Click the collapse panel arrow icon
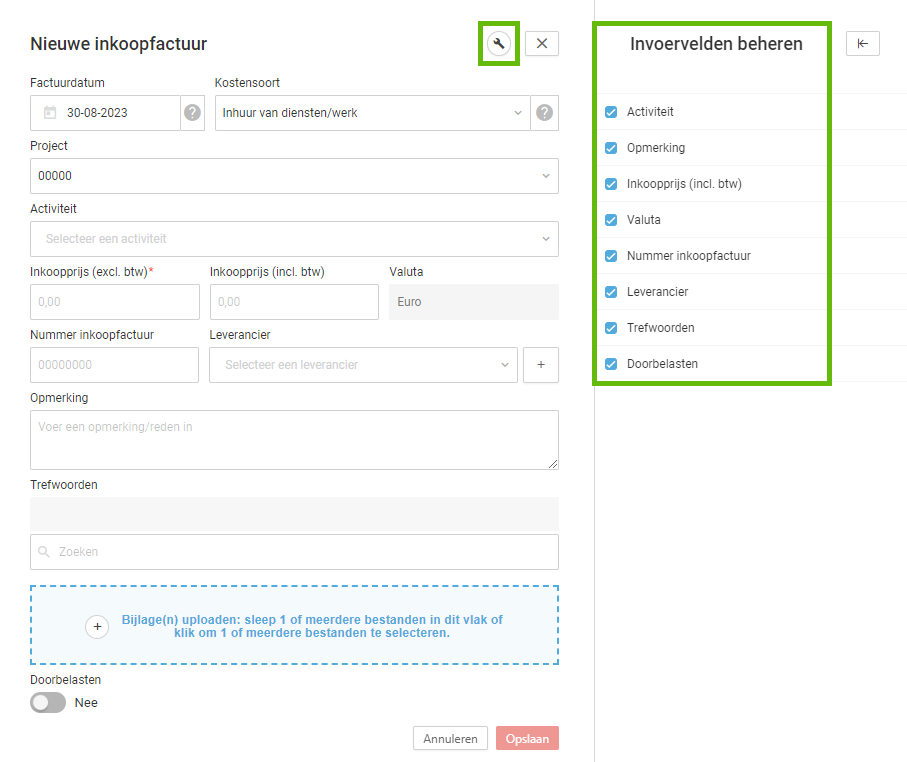907x762 pixels. point(862,43)
